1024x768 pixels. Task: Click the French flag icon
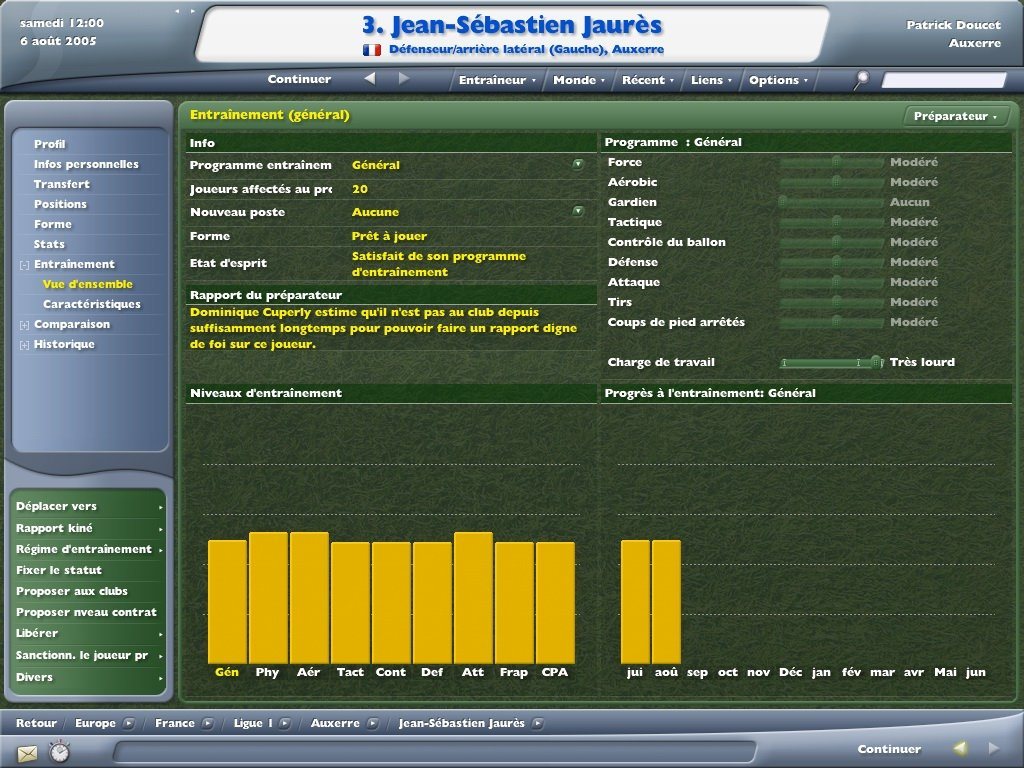(372, 50)
